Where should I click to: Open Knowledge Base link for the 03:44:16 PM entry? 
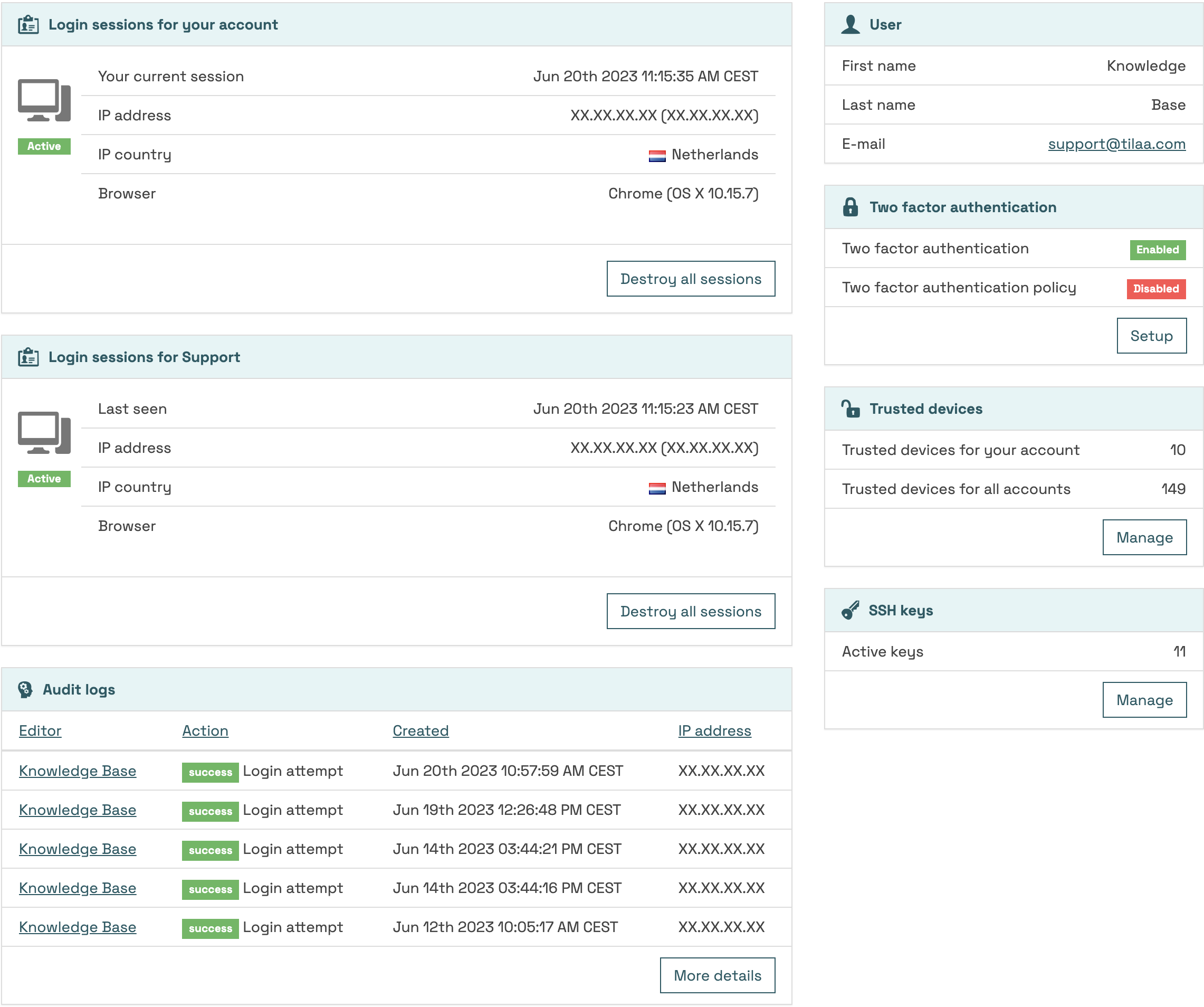pyautogui.click(x=78, y=888)
